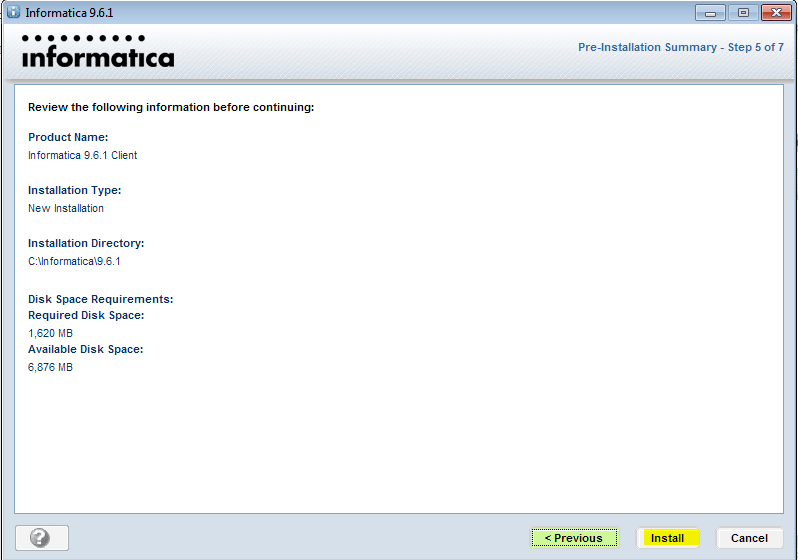Image resolution: width=798 pixels, height=560 pixels.
Task: Click the 'Installation Directory:' label
Action: [x=86, y=243]
